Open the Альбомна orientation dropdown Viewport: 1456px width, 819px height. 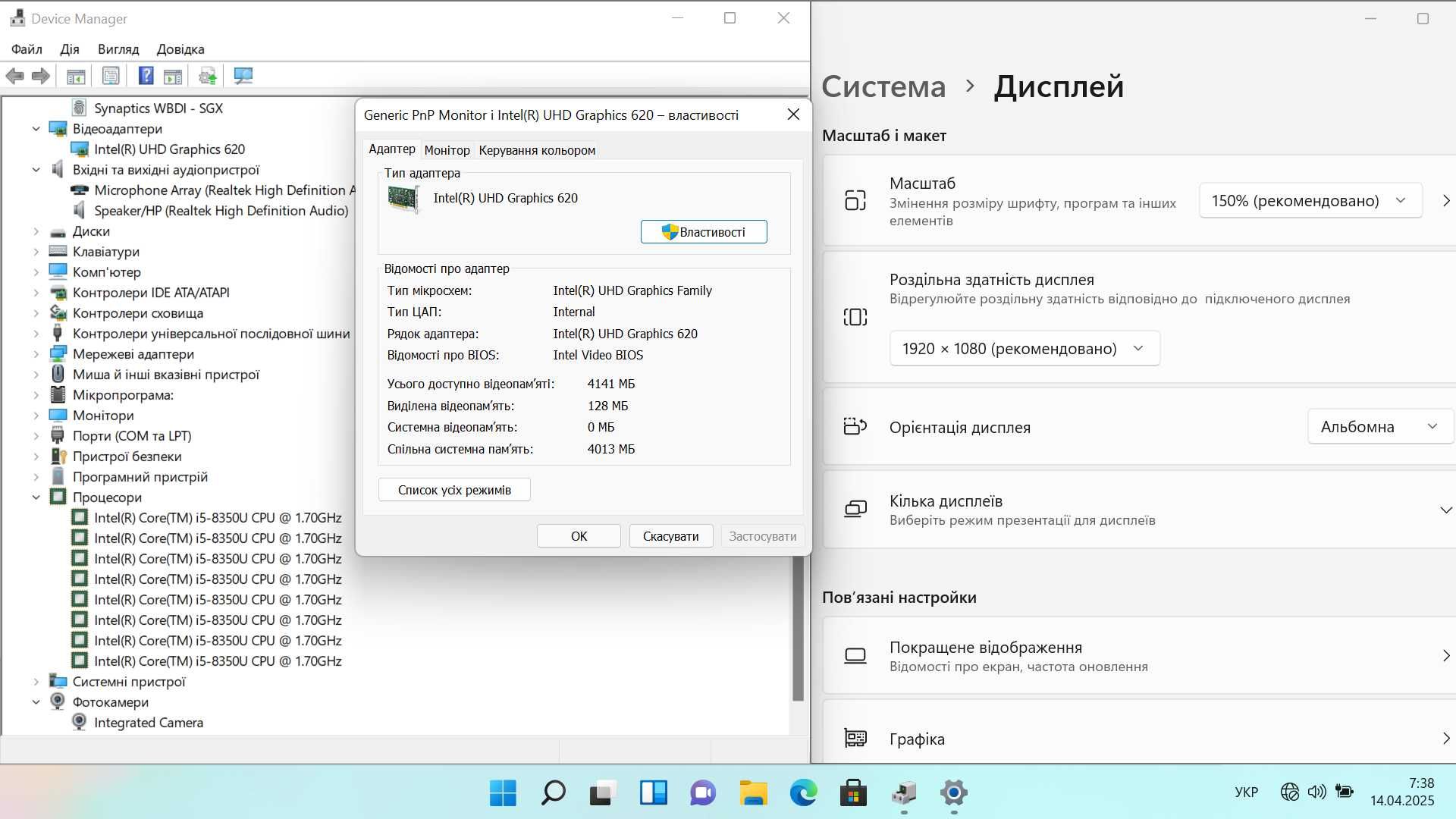[1380, 427]
